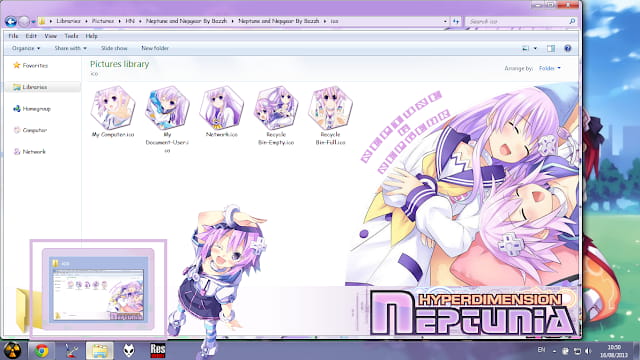This screenshot has height=360, width=640.
Task: Select HN in the address path
Action: click(130, 21)
